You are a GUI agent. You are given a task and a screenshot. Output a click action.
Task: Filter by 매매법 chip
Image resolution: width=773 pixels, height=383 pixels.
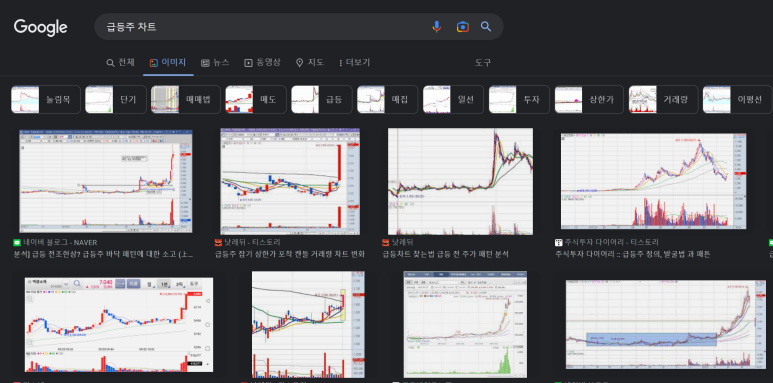[185, 100]
